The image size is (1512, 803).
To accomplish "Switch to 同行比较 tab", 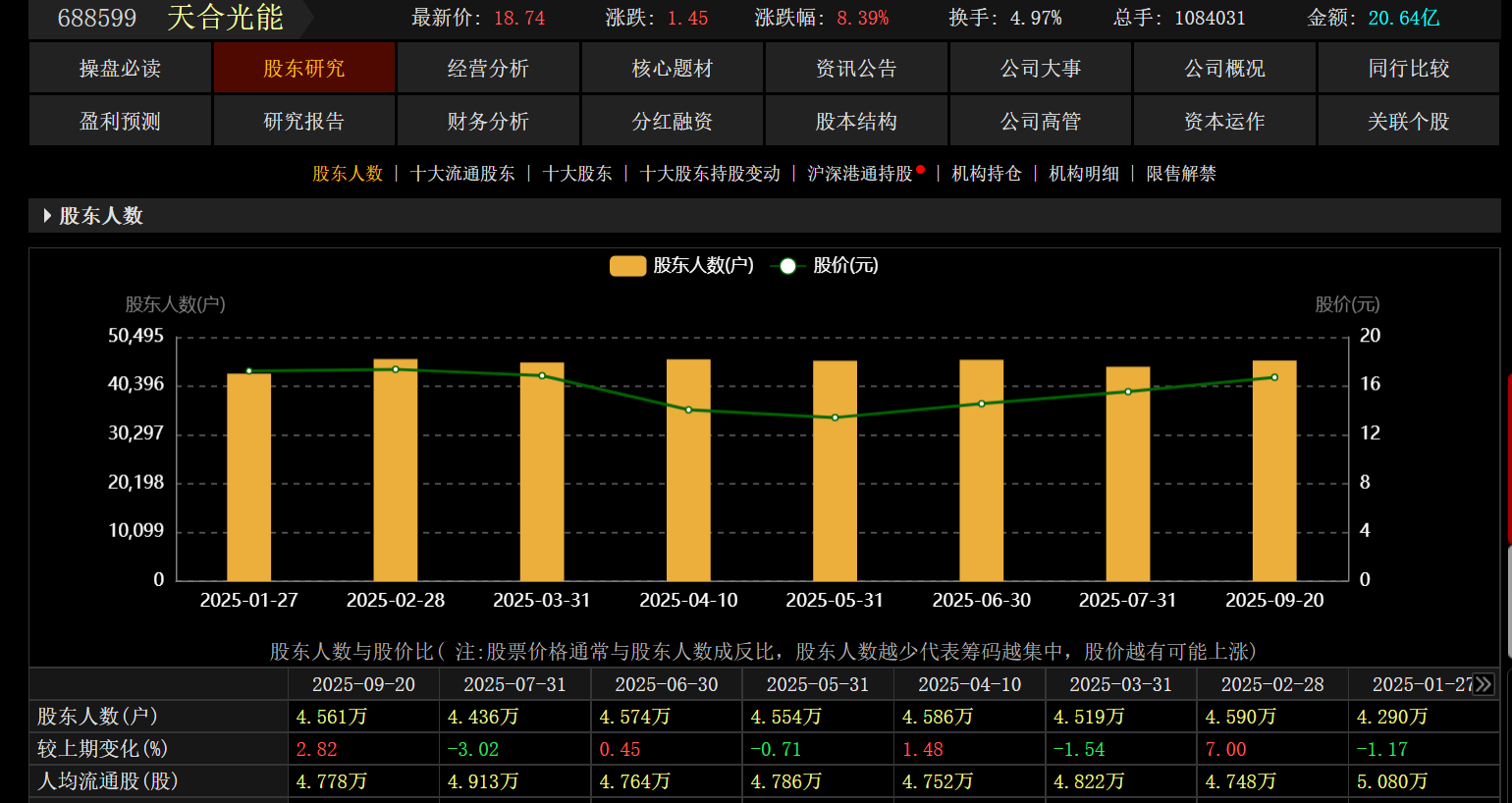I will (1409, 68).
